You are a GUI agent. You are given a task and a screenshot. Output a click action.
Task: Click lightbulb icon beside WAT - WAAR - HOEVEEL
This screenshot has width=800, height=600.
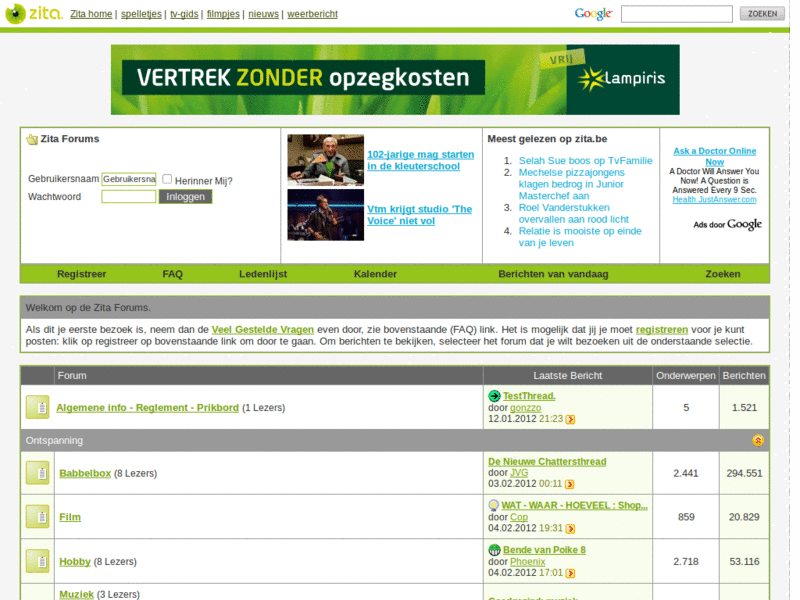(493, 505)
